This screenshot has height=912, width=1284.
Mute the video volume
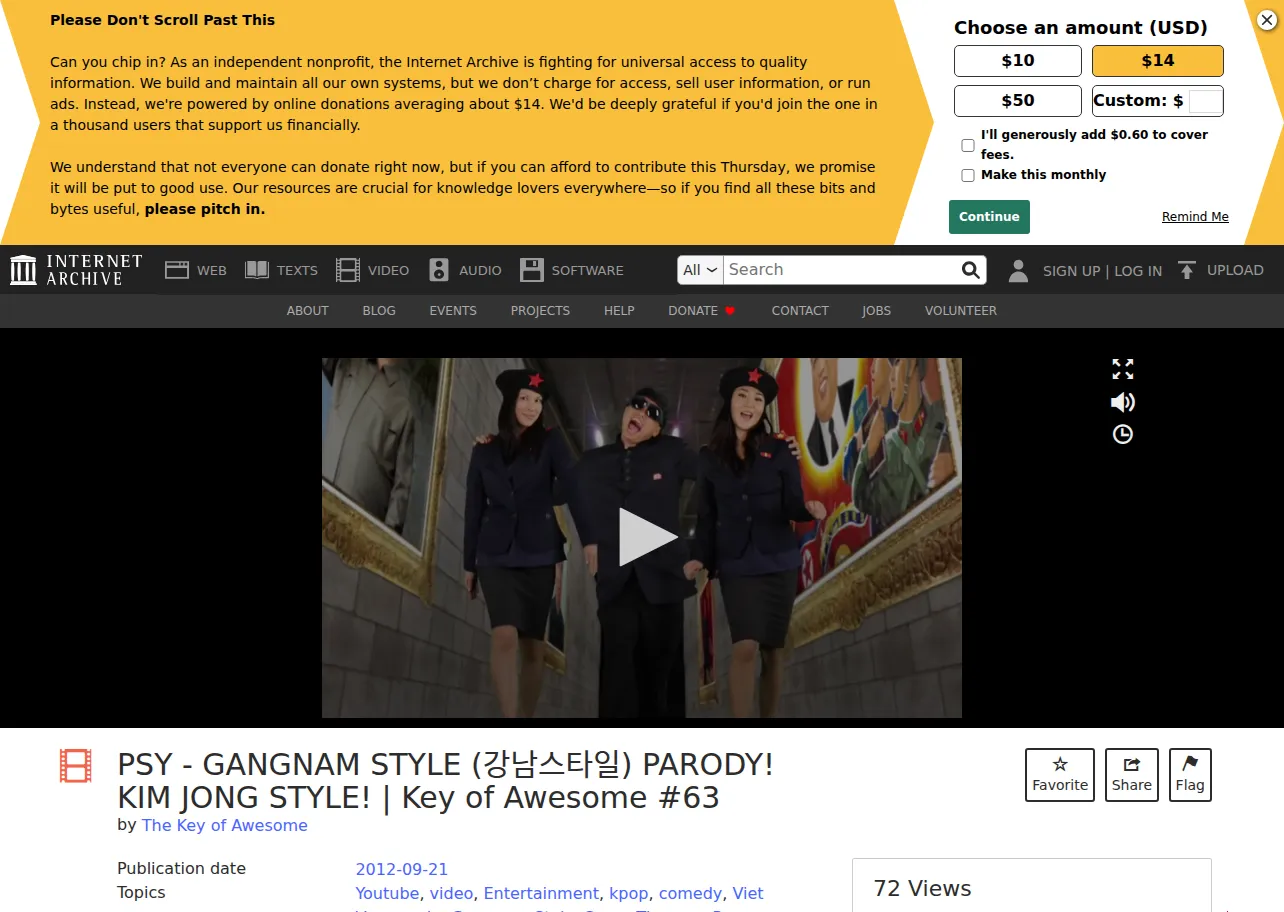click(x=1123, y=402)
